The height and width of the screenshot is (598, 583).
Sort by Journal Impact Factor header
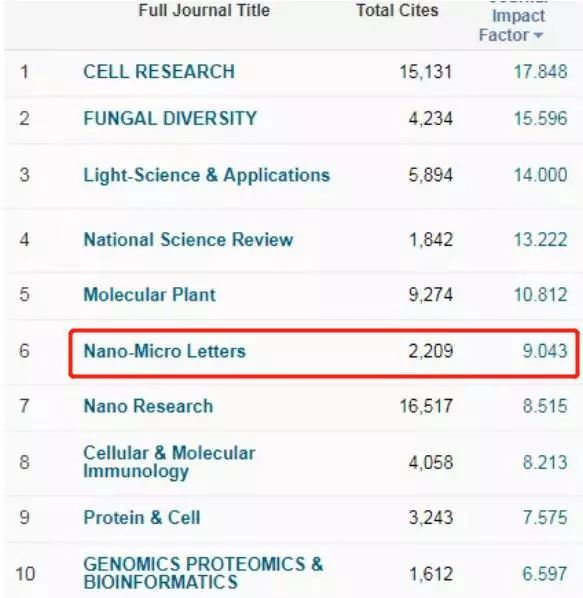[511, 23]
